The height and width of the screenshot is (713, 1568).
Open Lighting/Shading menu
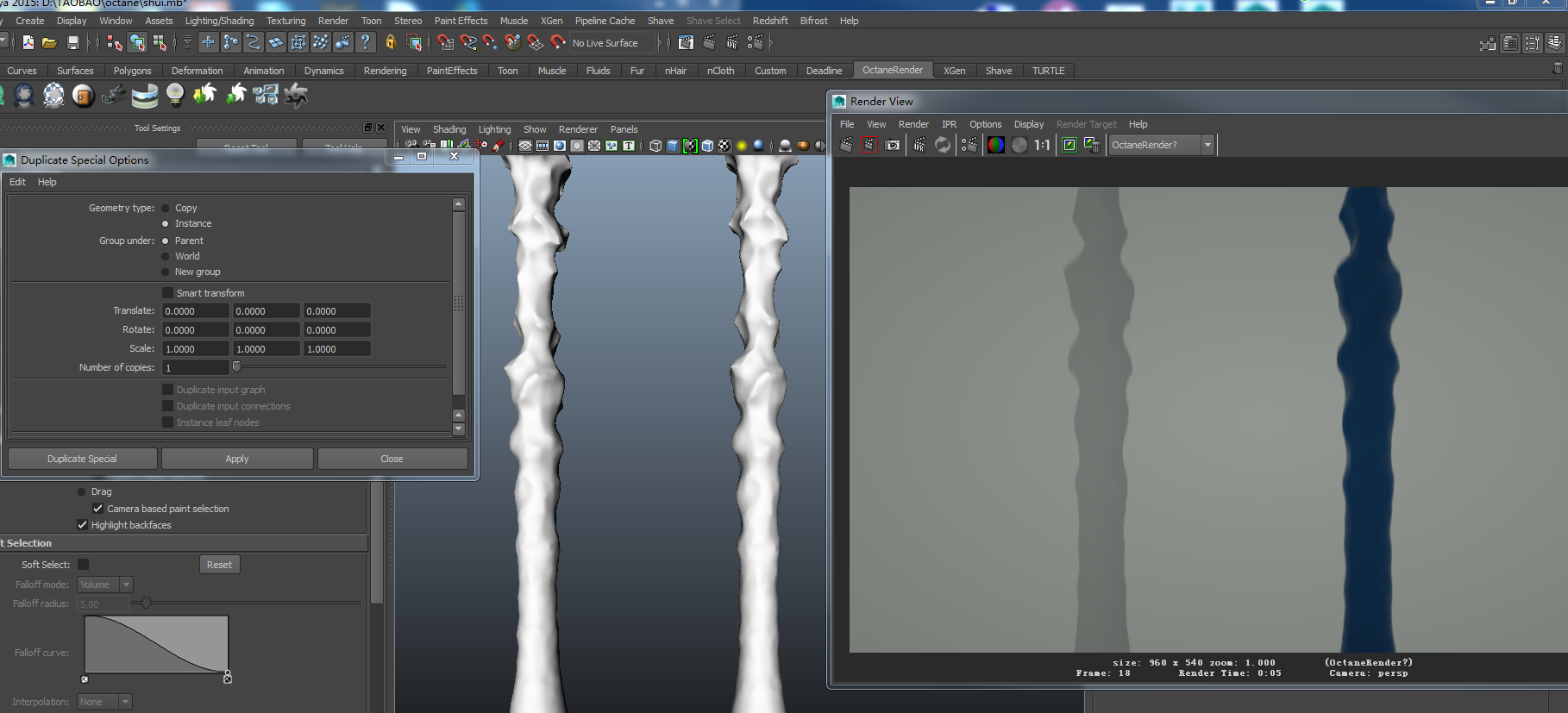pyautogui.click(x=219, y=21)
